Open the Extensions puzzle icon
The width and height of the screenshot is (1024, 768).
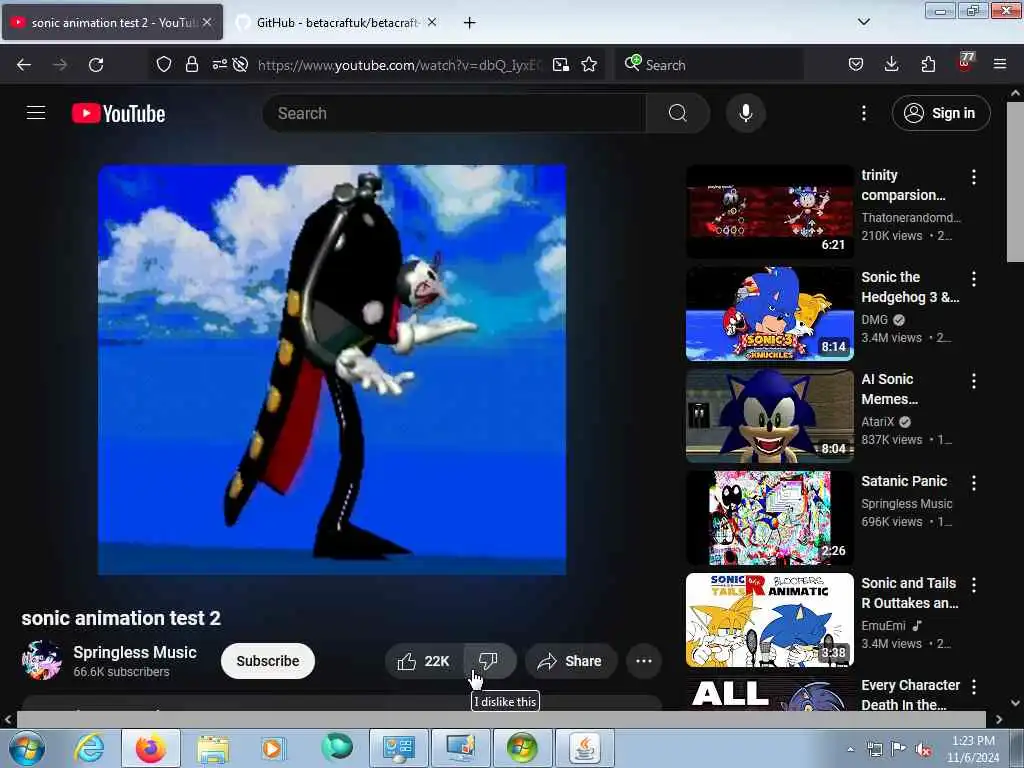(x=928, y=64)
